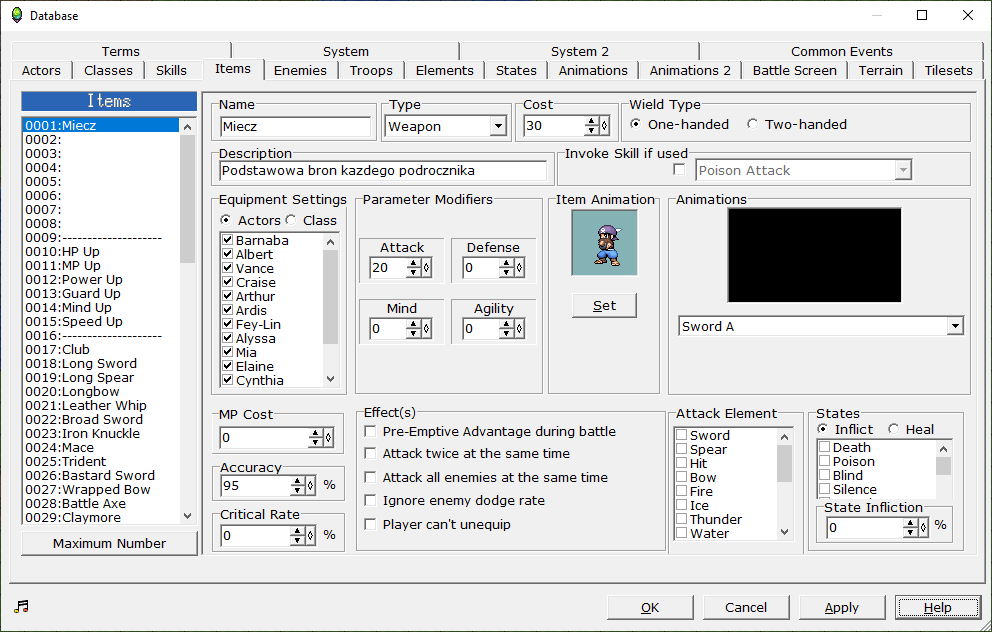Click the Cost up/down stepper arrows
Image resolution: width=992 pixels, height=632 pixels.
tap(592, 126)
